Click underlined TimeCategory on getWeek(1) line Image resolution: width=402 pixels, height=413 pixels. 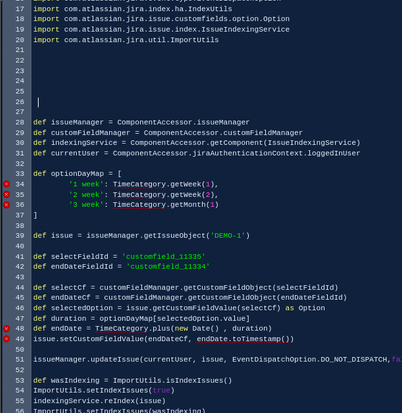(139, 184)
